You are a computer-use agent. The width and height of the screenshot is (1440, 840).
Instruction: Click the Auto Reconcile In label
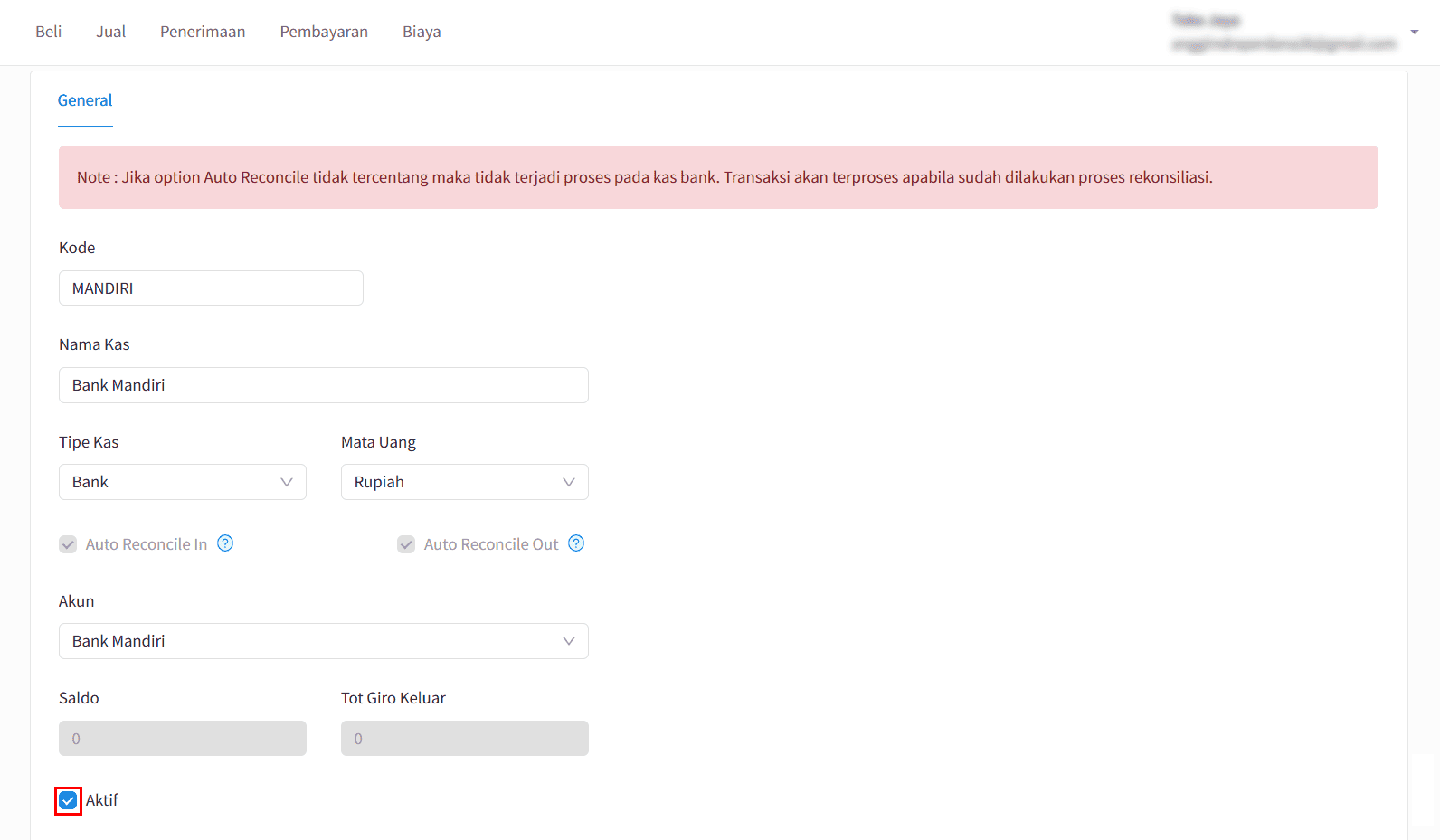147,544
